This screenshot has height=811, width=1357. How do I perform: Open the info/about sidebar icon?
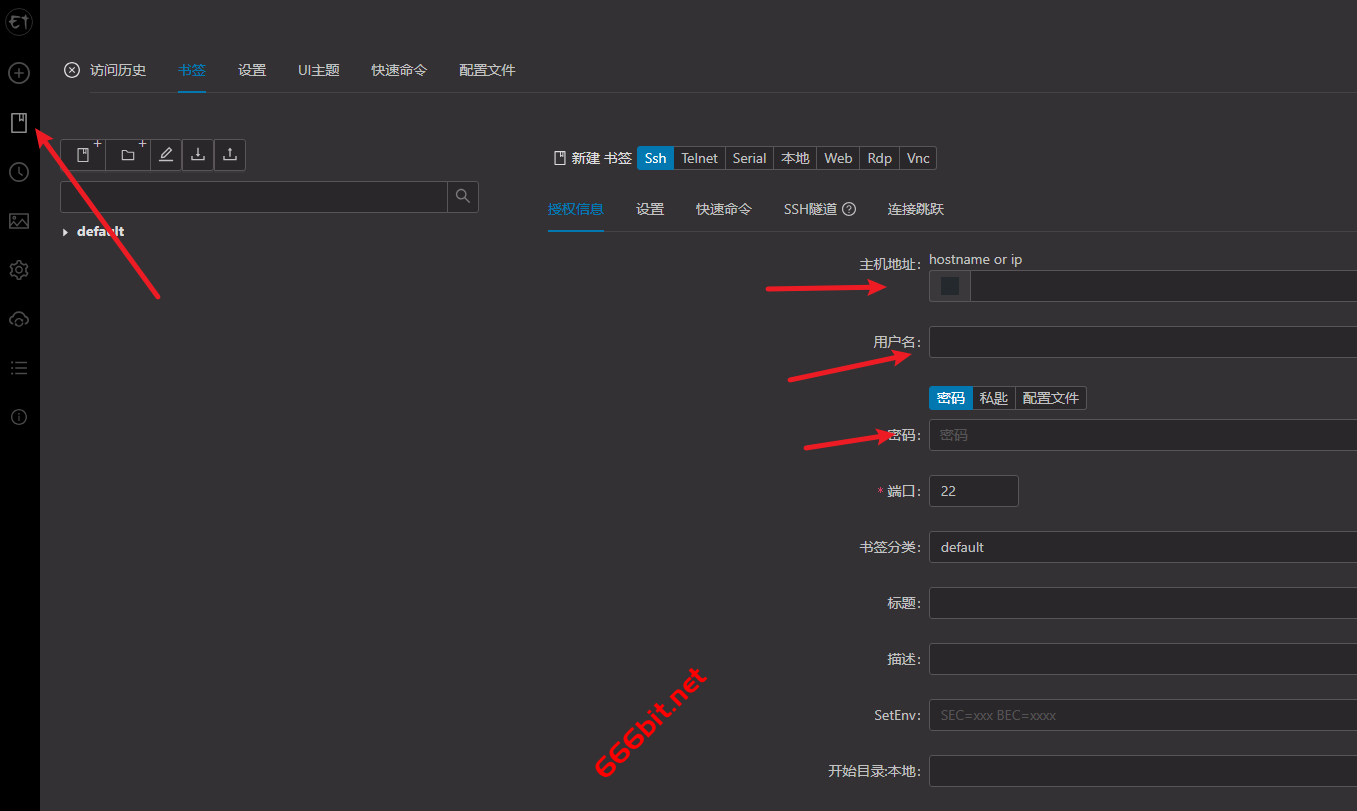[19, 417]
